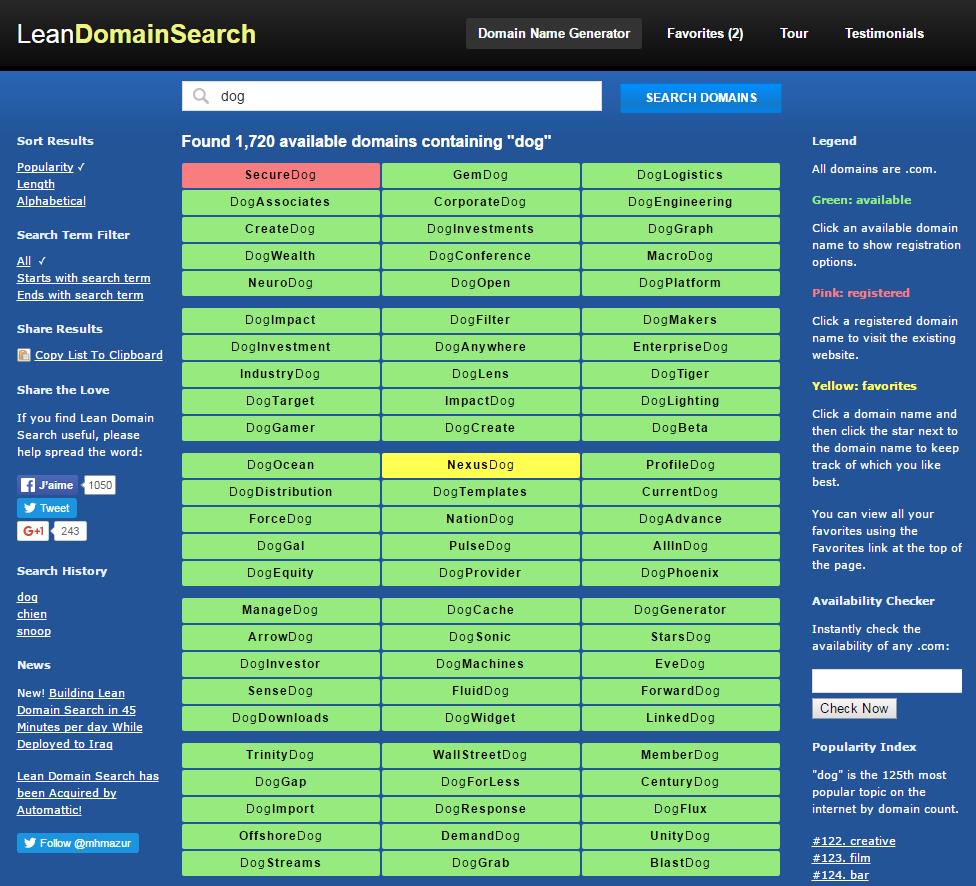Image resolution: width=976 pixels, height=886 pixels.
Task: Sort results Alphabetical
Action: pos(51,201)
